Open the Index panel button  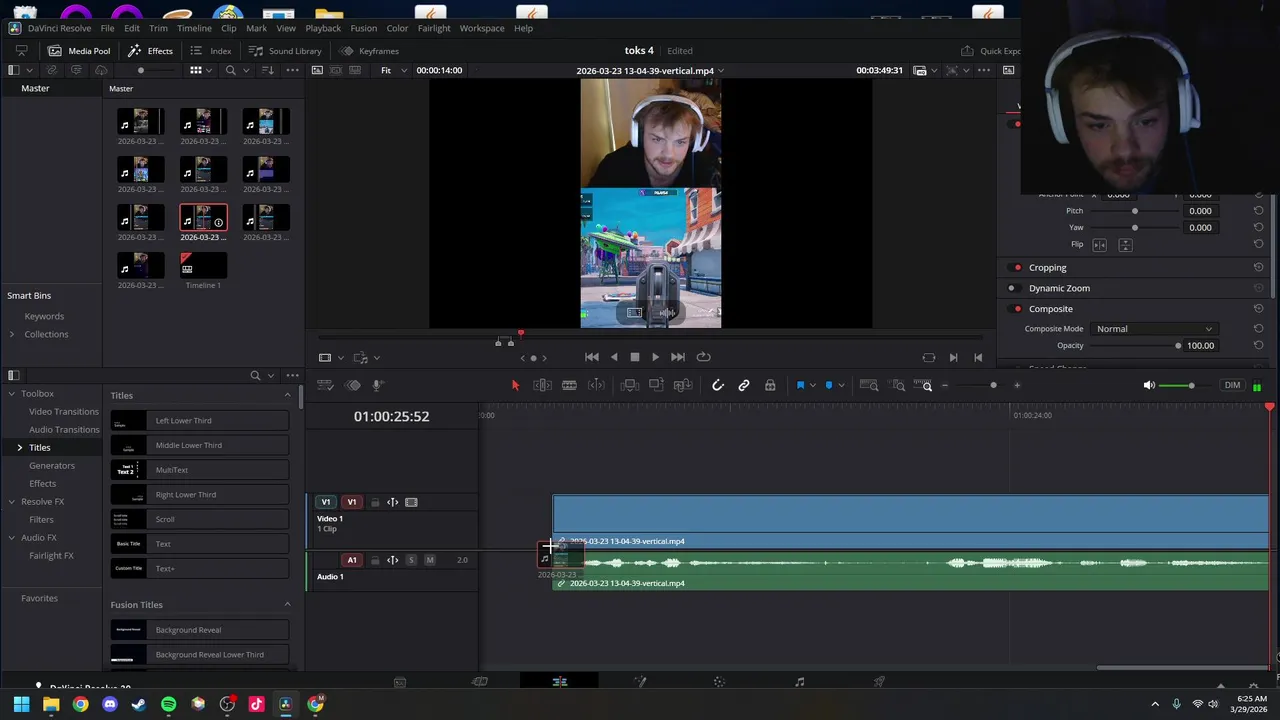click(x=211, y=51)
